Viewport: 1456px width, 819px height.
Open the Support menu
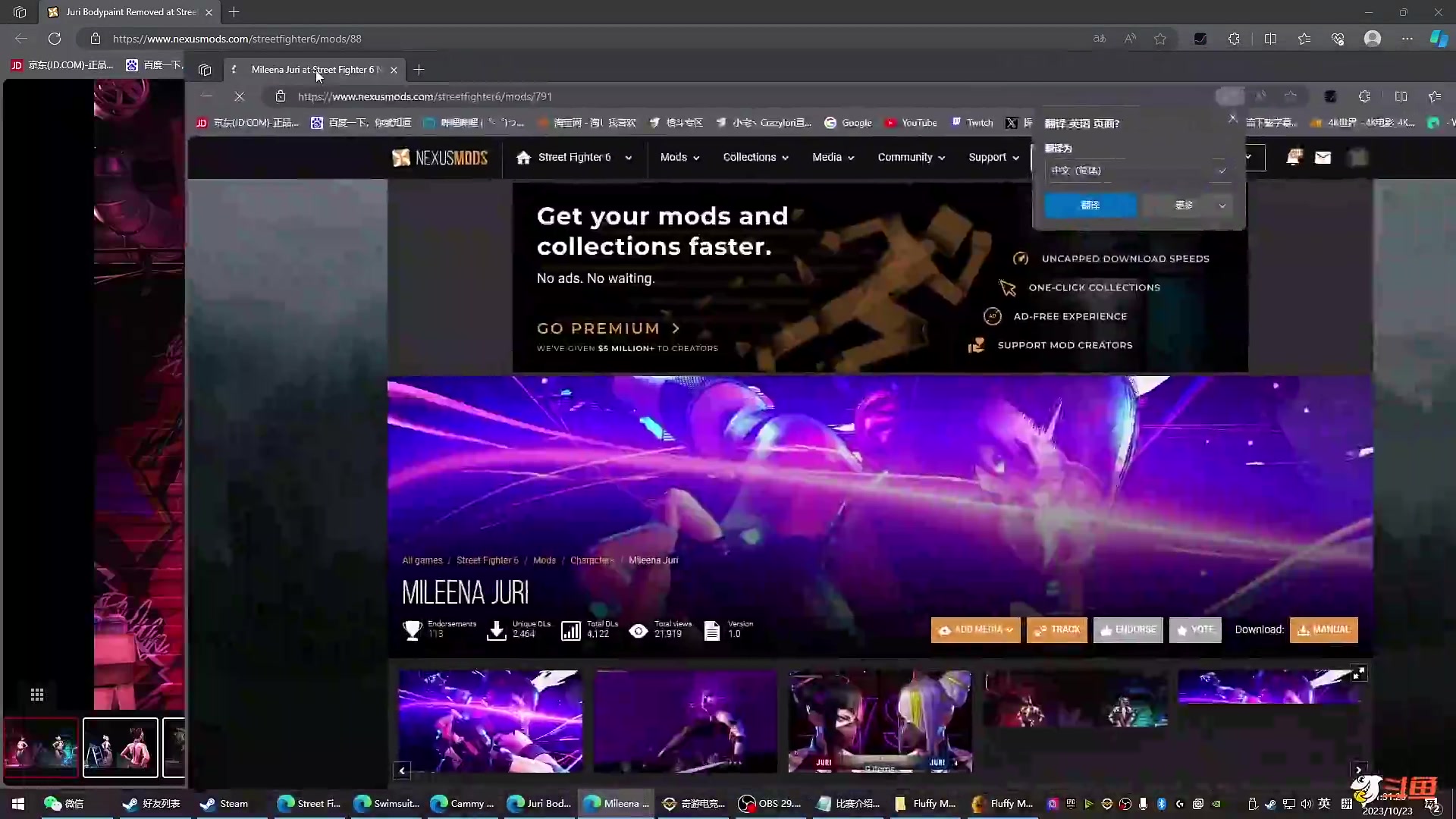coord(993,157)
